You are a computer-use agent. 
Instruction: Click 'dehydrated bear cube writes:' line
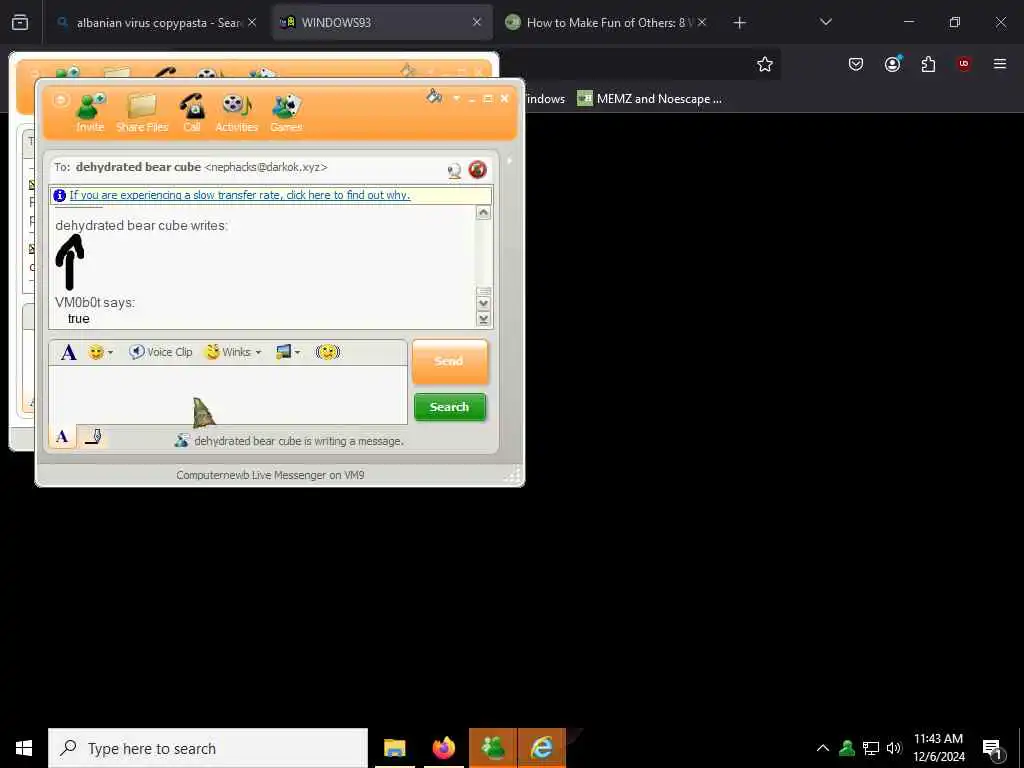click(x=142, y=226)
